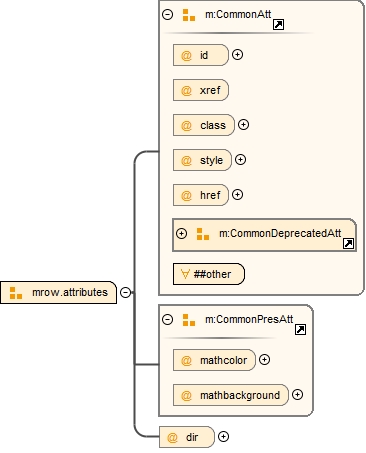Expand the class attribute details

[243, 125]
